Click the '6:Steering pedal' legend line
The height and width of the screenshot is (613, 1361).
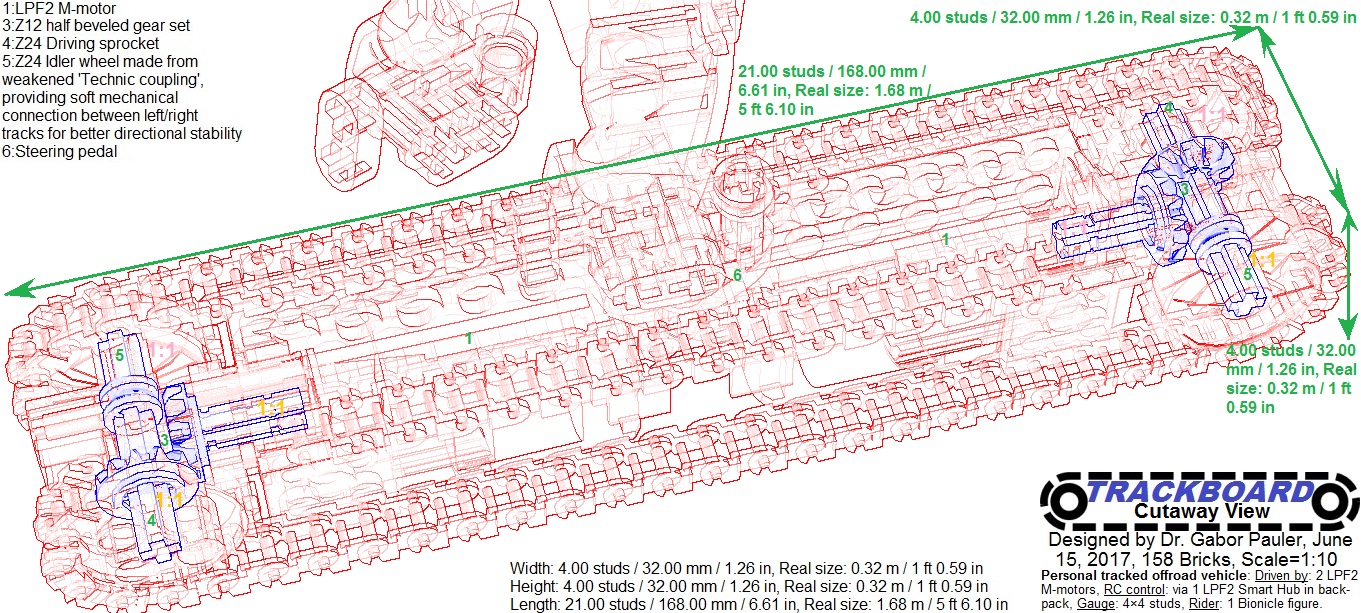coord(60,151)
